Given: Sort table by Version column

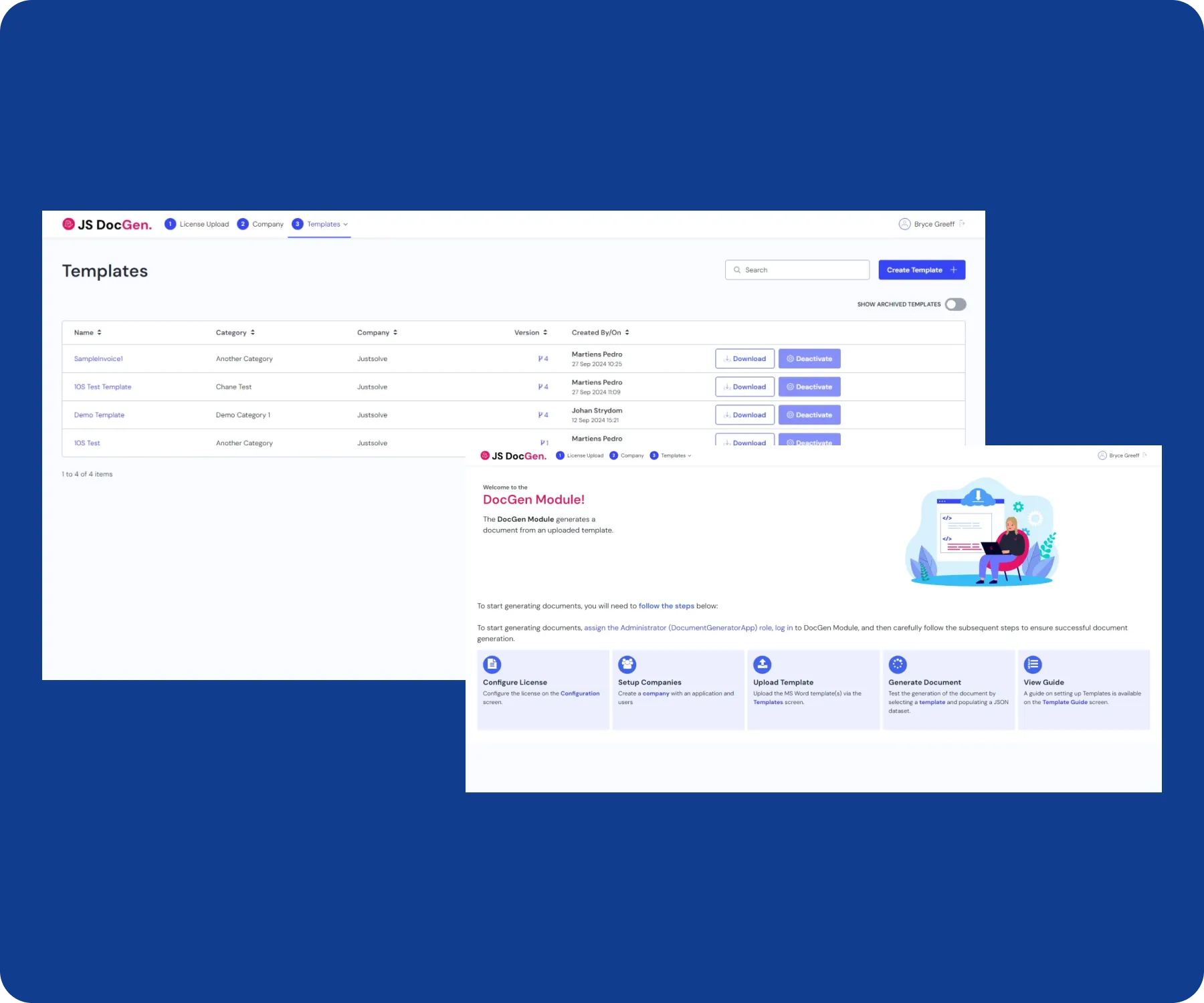Looking at the screenshot, I should 531,332.
